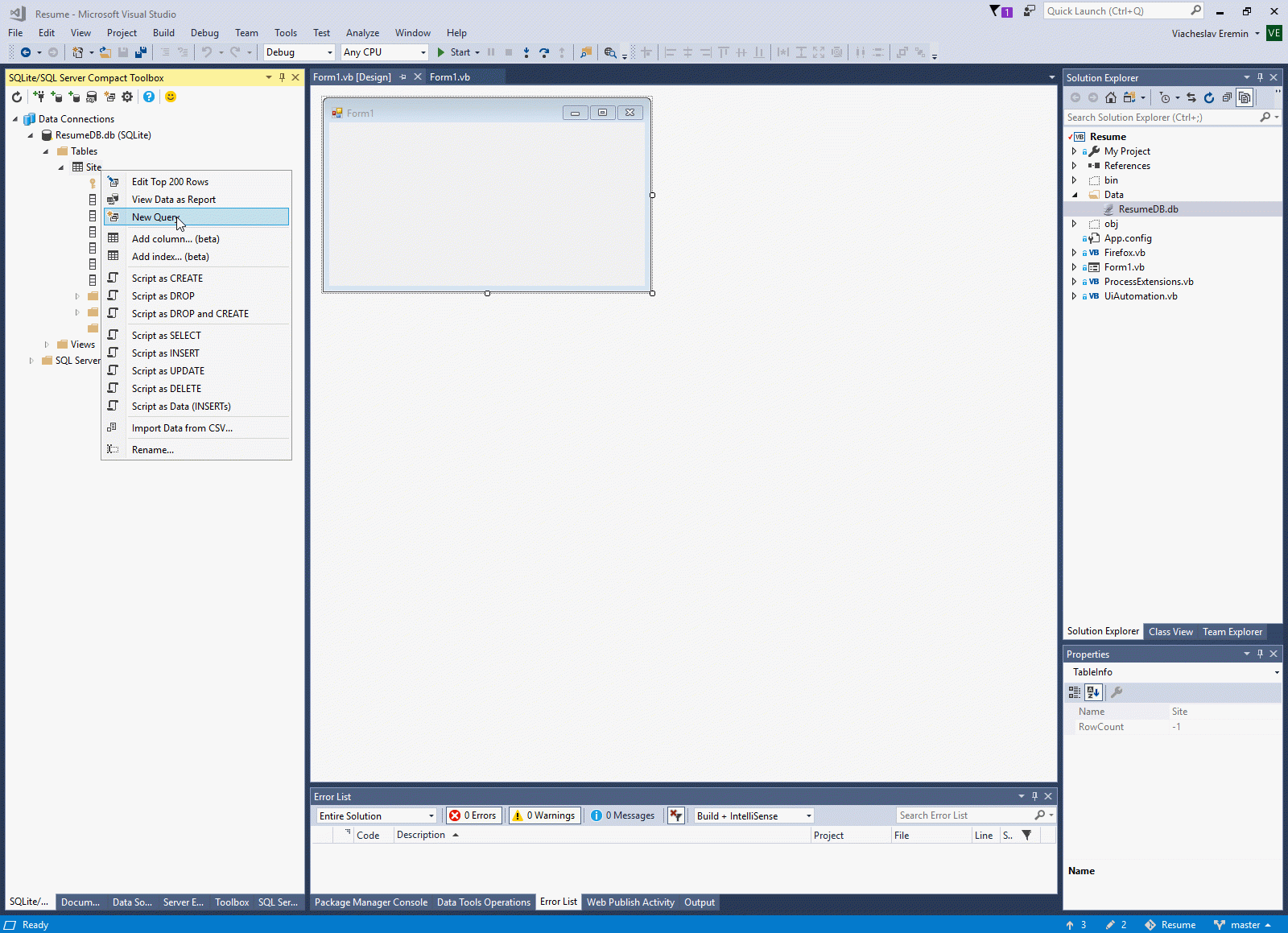Click the Viacheslav Eremin account name
The height and width of the screenshot is (933, 1288).
(x=1210, y=34)
